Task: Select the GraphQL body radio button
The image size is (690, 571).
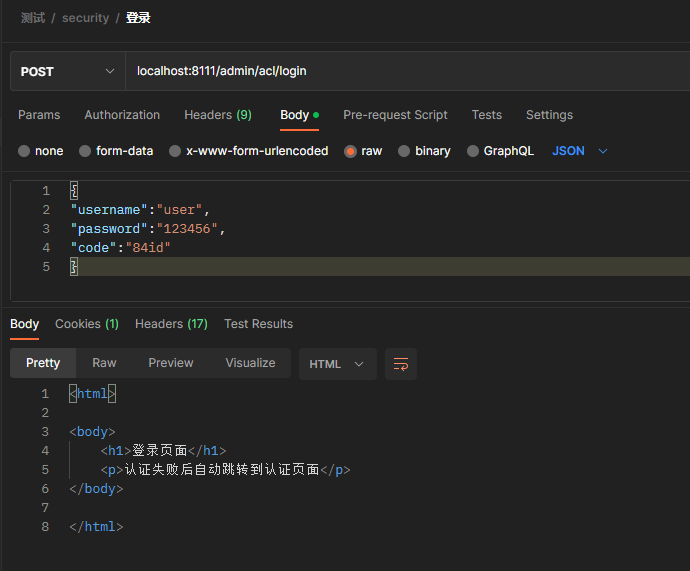Action: [x=473, y=151]
